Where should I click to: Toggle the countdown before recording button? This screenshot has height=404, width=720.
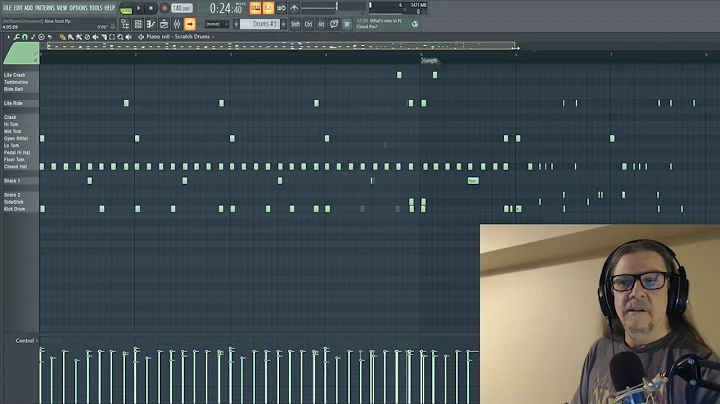pos(268,8)
